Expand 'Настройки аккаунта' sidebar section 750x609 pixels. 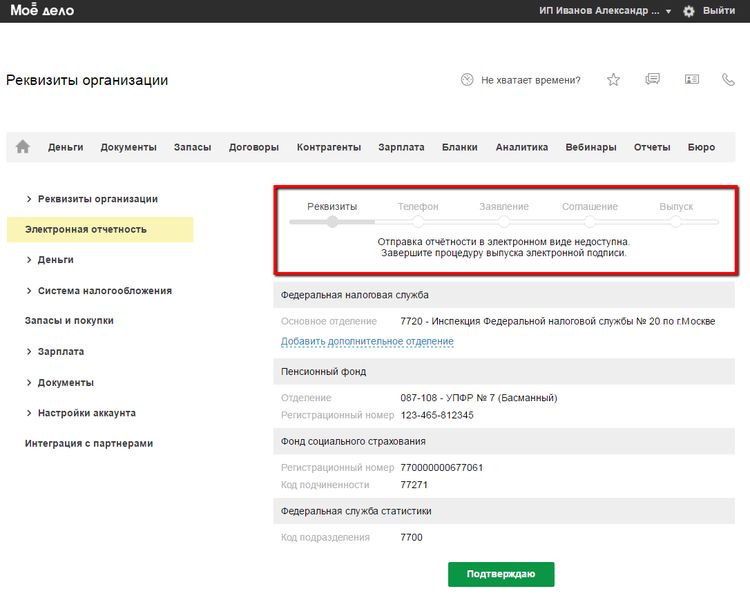click(86, 413)
